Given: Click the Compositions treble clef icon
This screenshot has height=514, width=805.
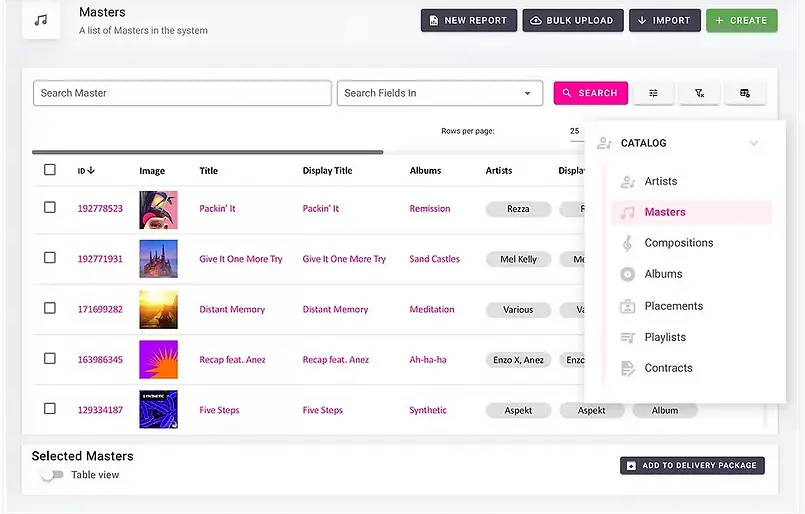Looking at the screenshot, I should tap(627, 243).
